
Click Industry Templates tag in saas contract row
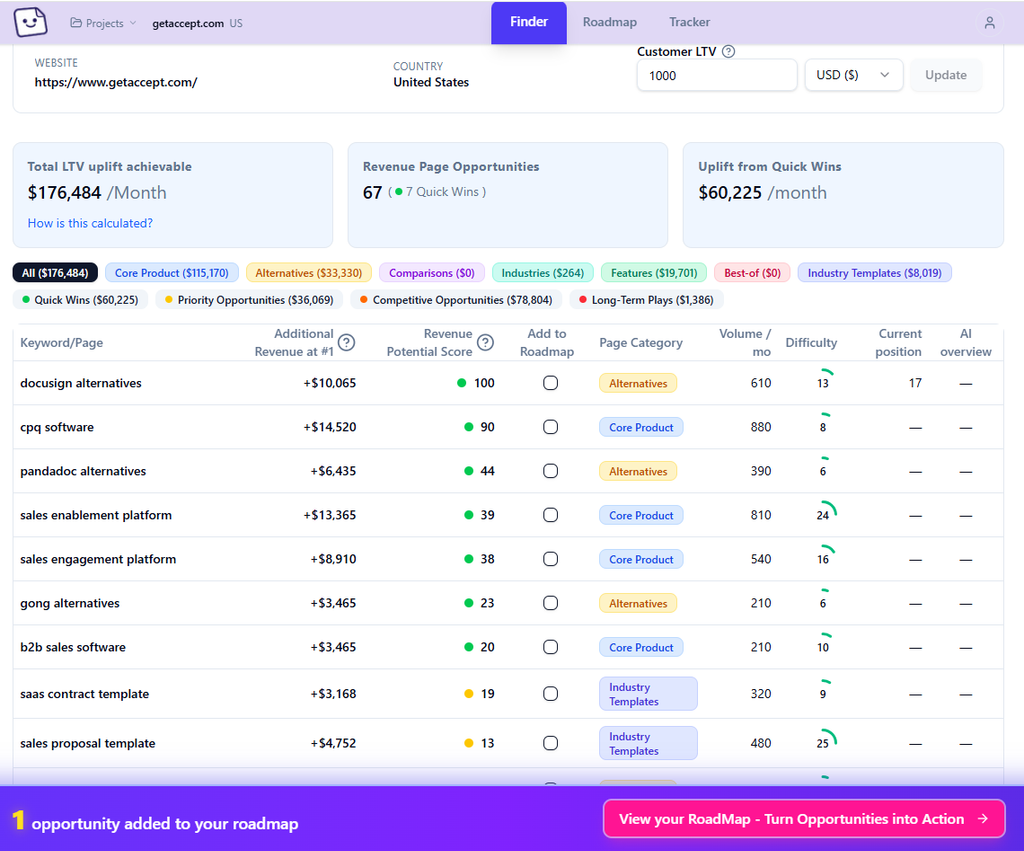point(648,694)
